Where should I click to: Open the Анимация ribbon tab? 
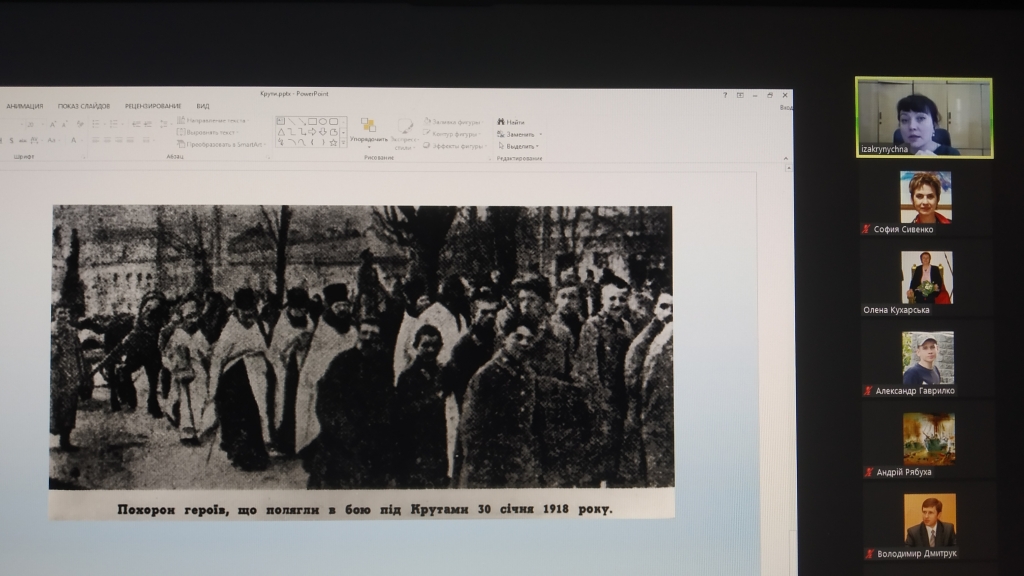[25, 106]
